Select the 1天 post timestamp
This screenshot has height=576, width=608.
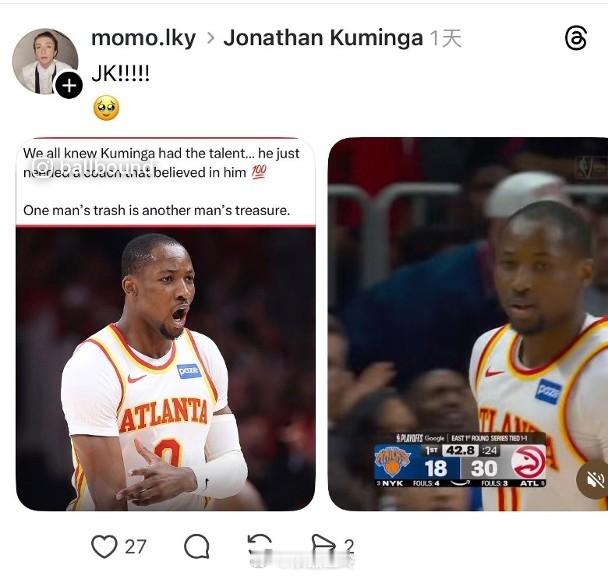point(446,39)
